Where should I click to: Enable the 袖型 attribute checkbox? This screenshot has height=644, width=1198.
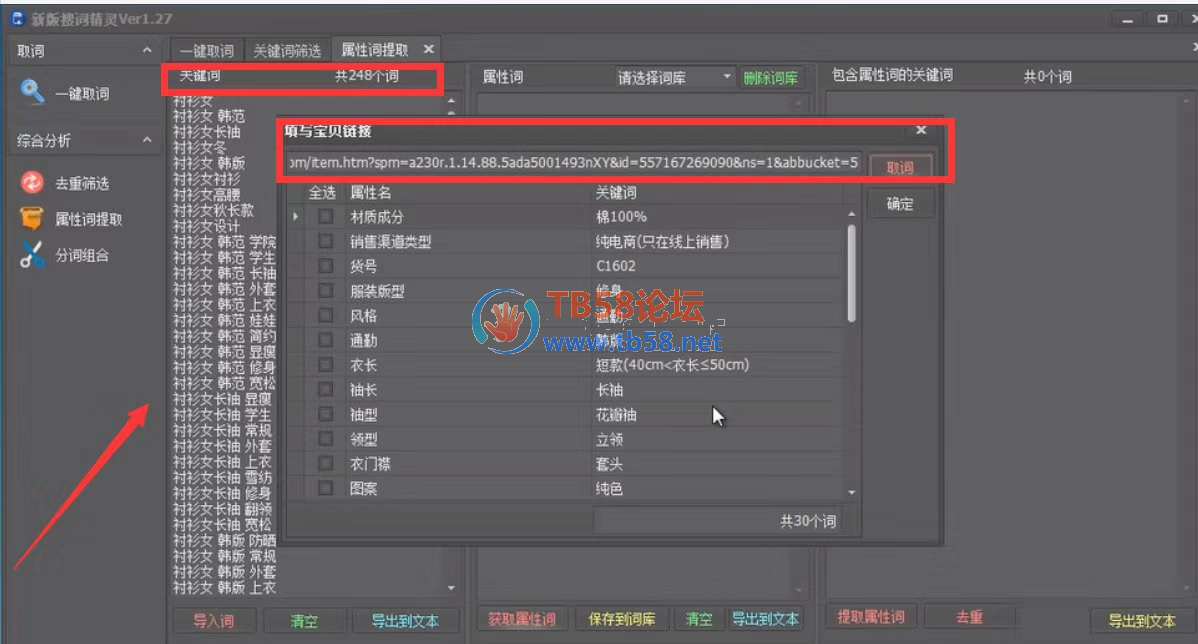pyautogui.click(x=325, y=415)
